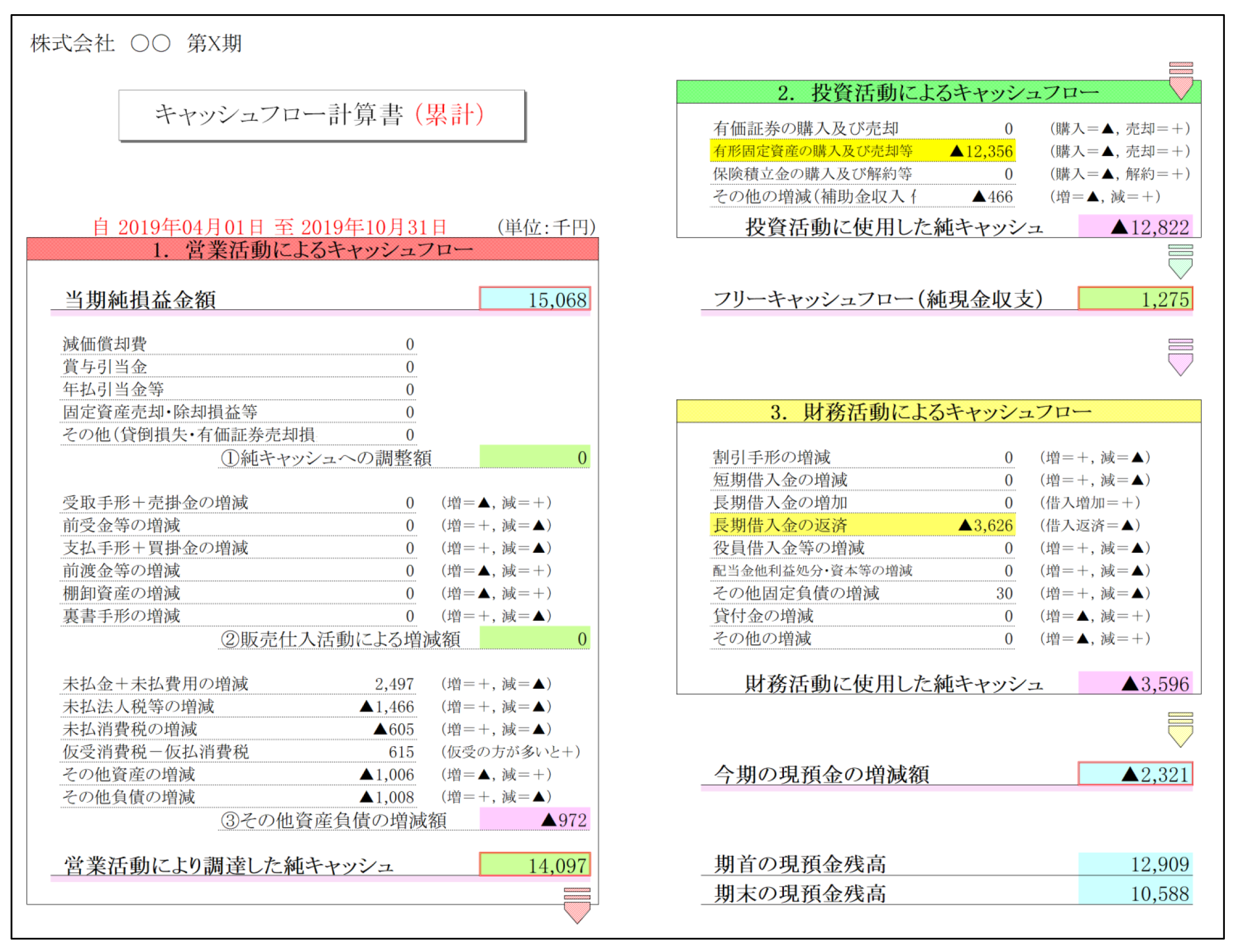
Task: Select the キャッシュフロー計算書 (累計) title box
Action: [321, 115]
